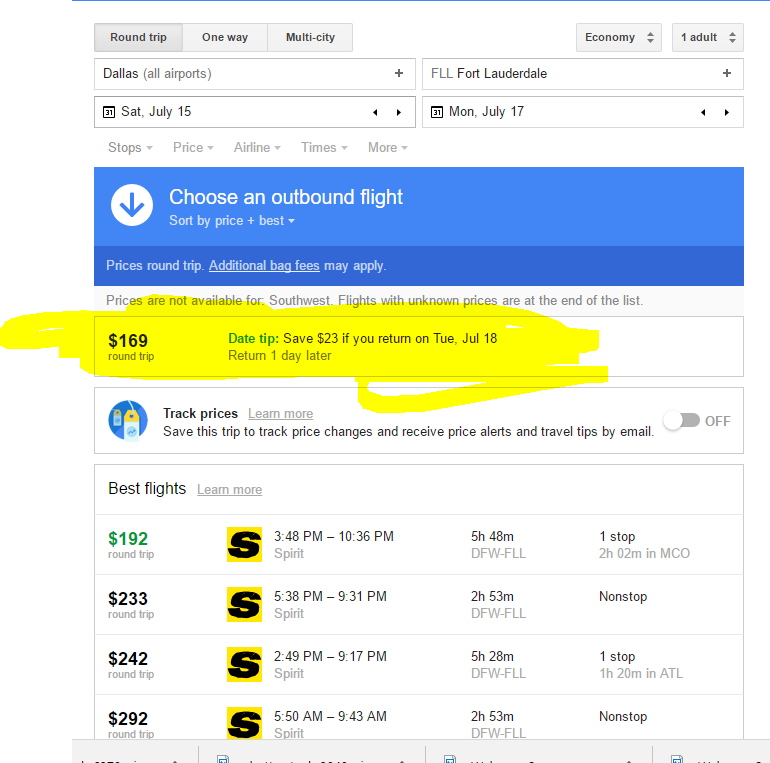
Task: Click the '1h 20m in ATL' layover text
Action: tap(641, 673)
